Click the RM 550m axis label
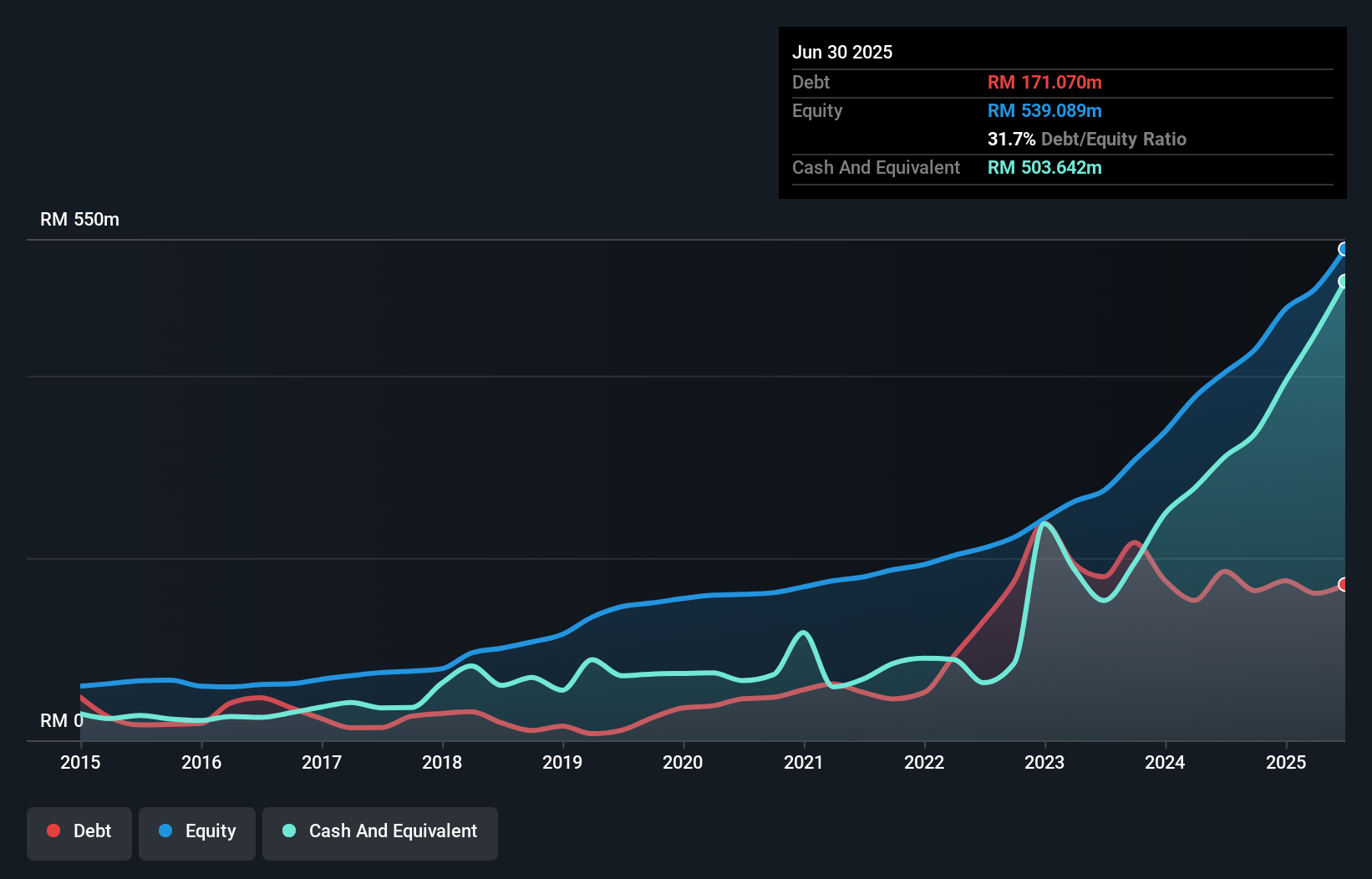This screenshot has height=879, width=1372. point(79,219)
